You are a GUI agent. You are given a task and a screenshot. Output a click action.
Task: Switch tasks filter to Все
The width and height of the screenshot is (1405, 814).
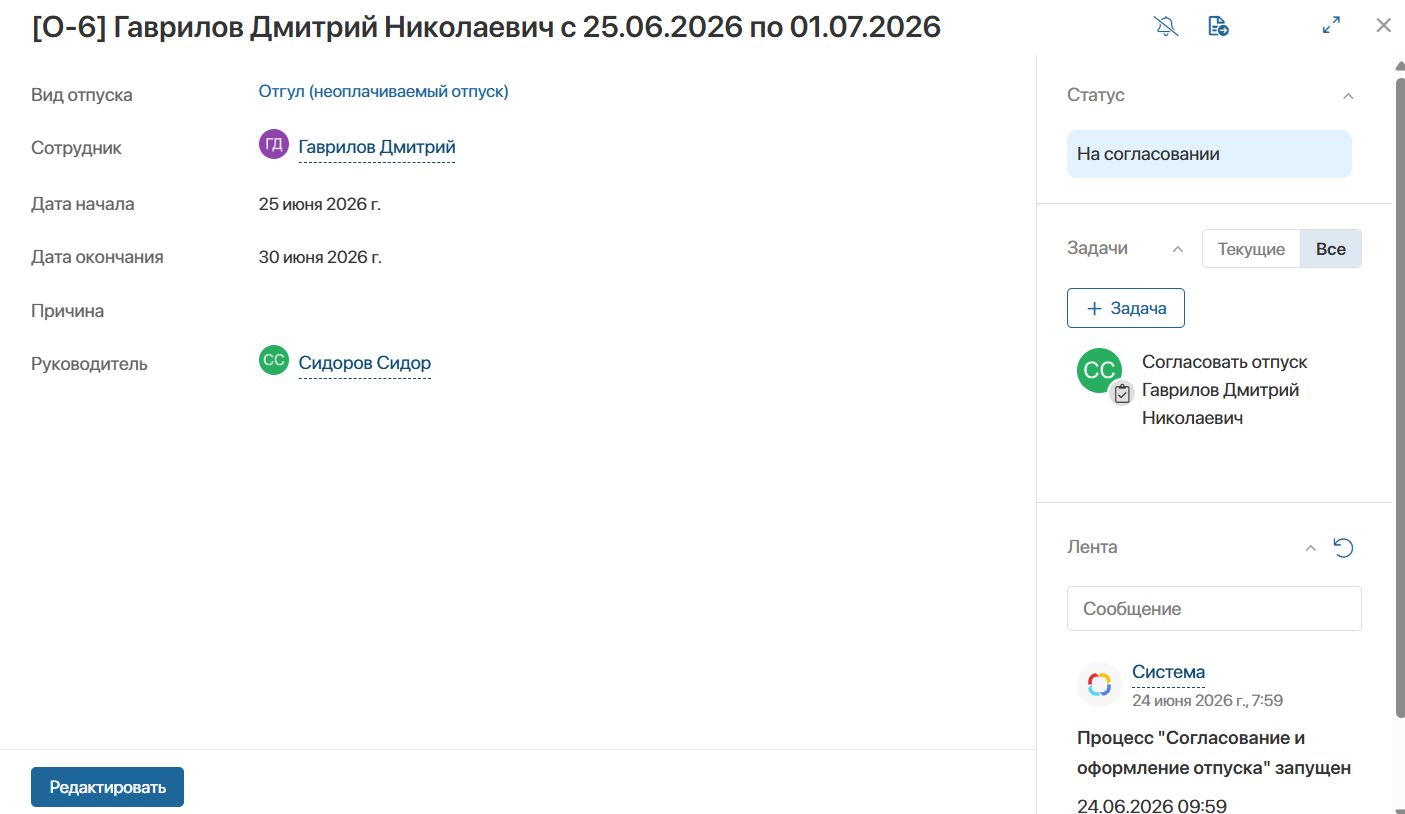click(x=1330, y=249)
